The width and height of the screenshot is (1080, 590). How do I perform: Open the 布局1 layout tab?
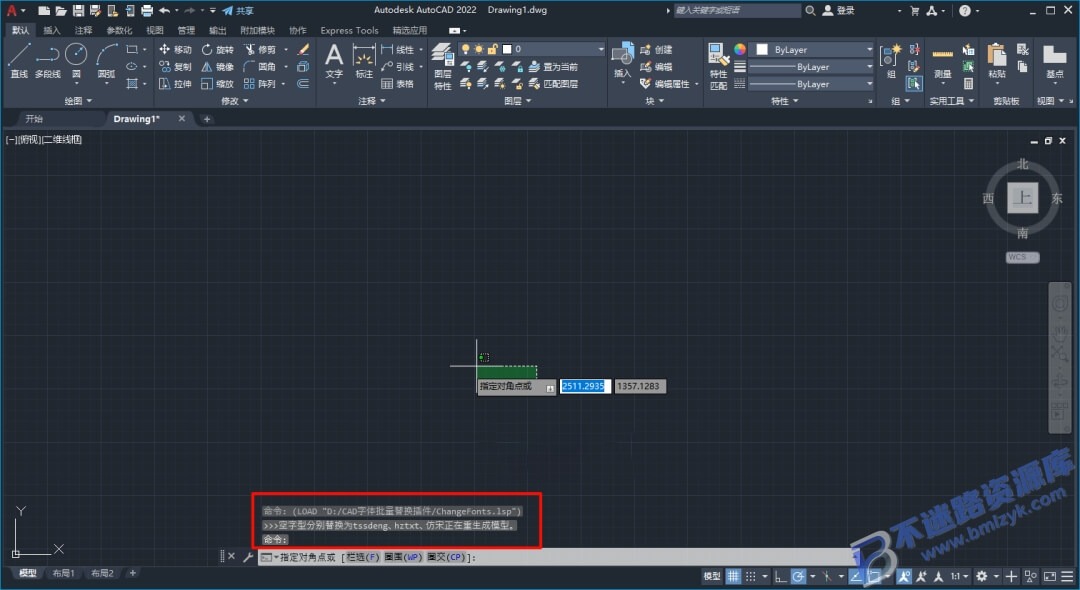pyautogui.click(x=63, y=573)
